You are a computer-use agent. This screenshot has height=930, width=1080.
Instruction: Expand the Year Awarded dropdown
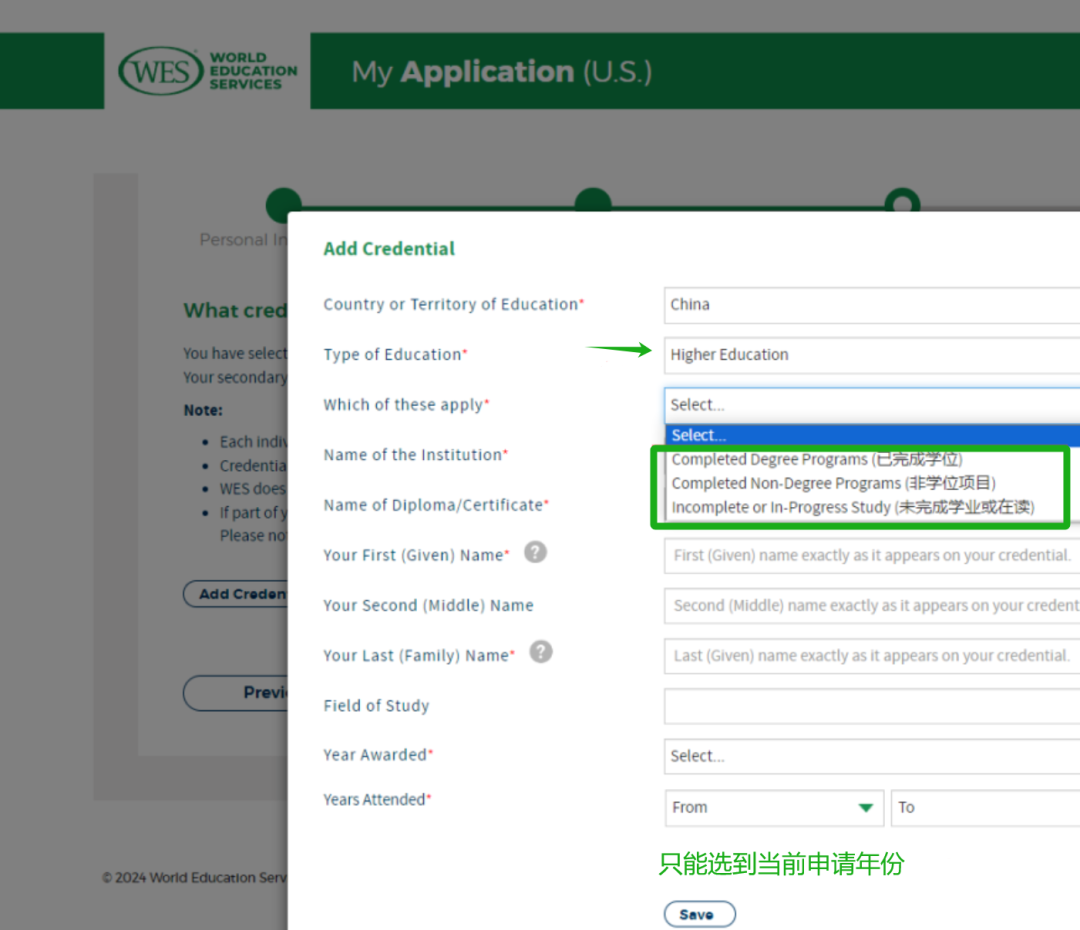[870, 756]
